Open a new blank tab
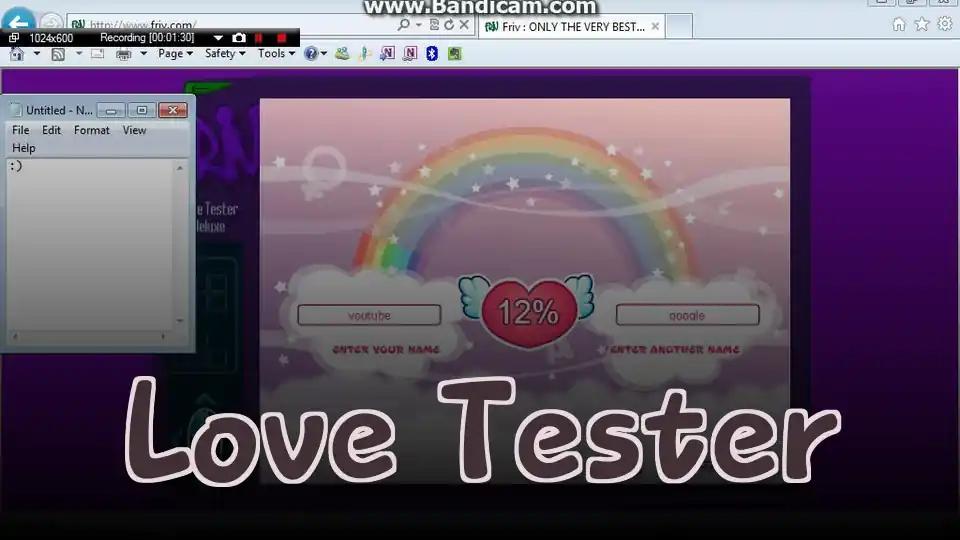This screenshot has width=960, height=540. [678, 26]
